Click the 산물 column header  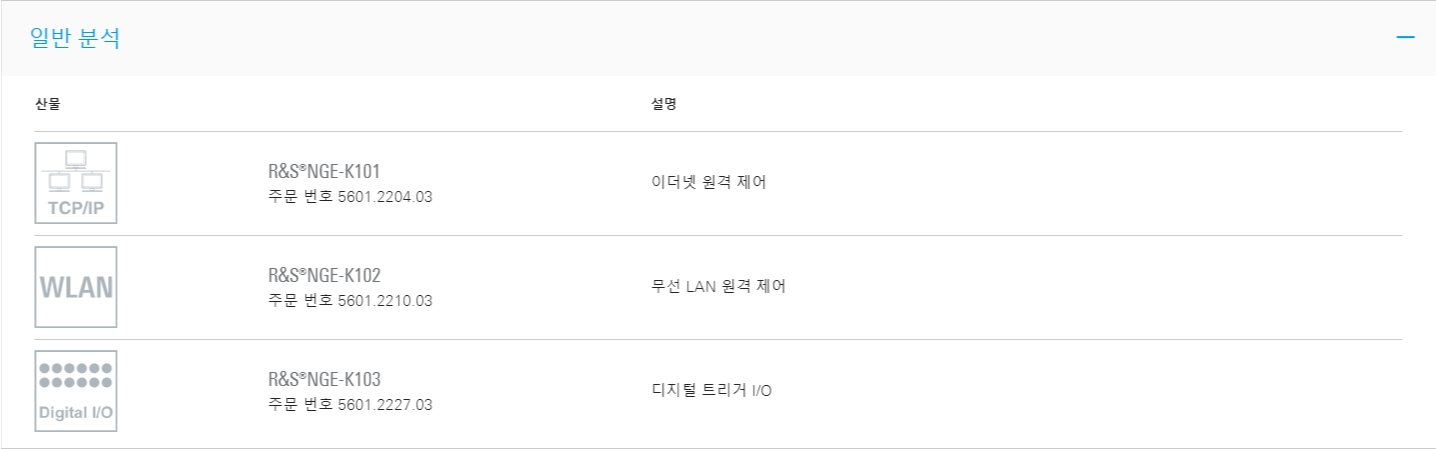click(47, 104)
